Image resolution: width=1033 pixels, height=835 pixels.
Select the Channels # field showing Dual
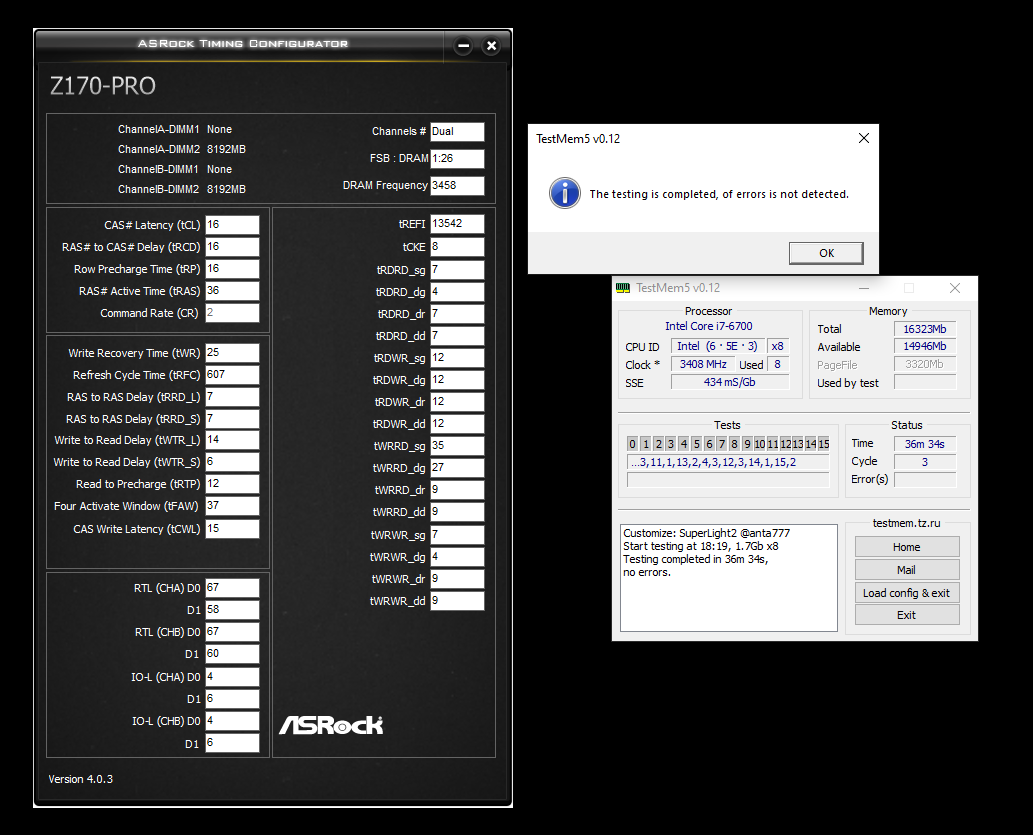[457, 132]
